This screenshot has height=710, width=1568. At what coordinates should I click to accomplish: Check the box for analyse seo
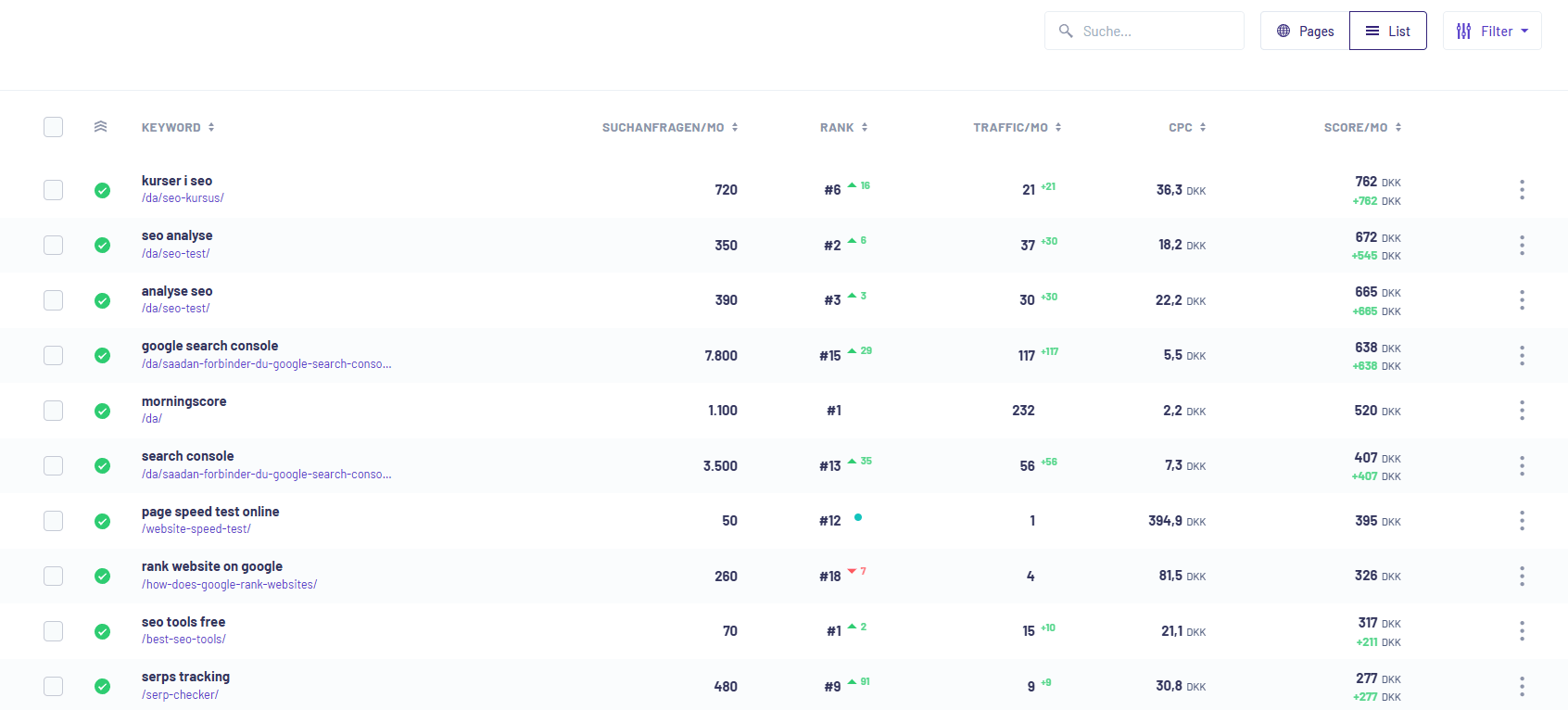(x=54, y=300)
